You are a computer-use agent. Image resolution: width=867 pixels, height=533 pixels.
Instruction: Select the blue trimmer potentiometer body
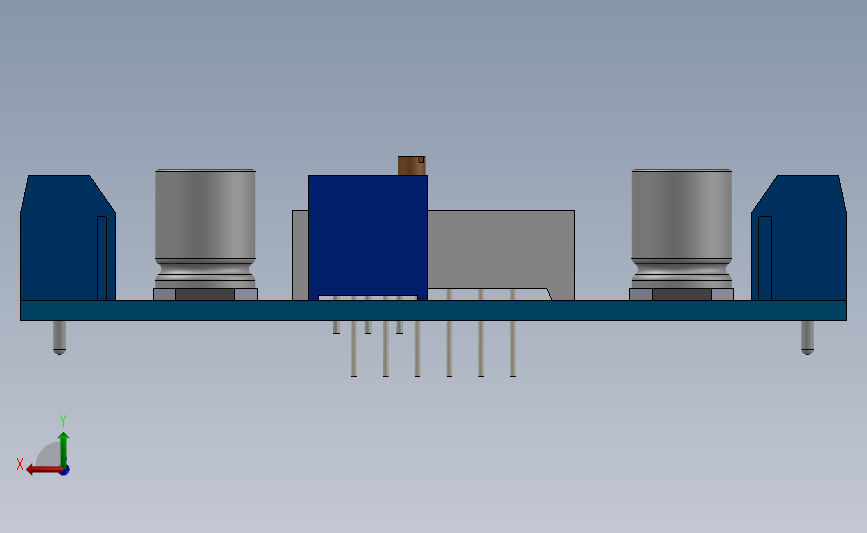[x=368, y=238]
